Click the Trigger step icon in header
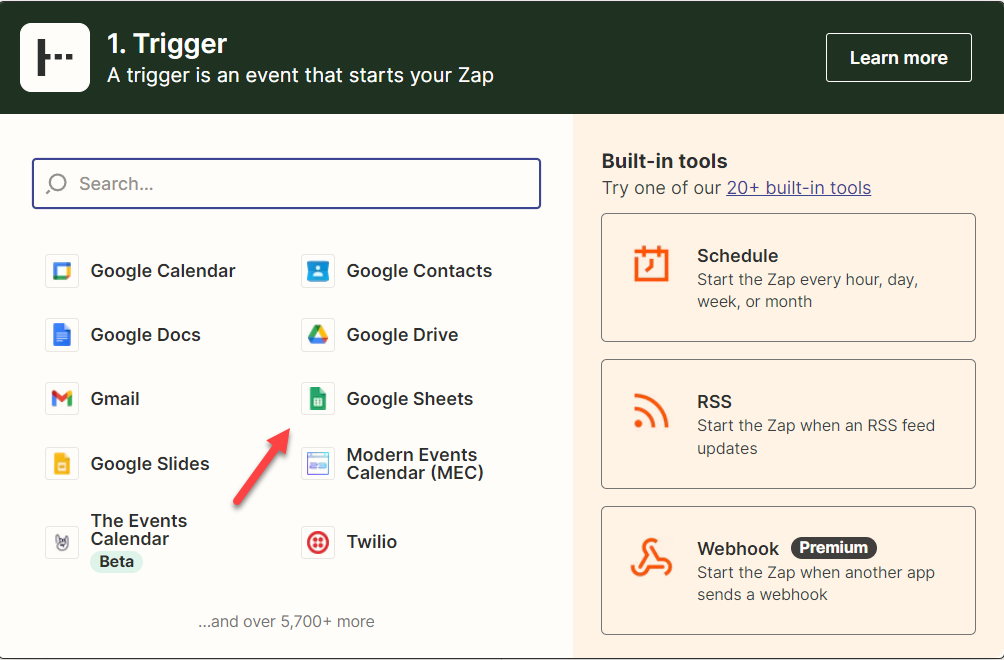Image resolution: width=1004 pixels, height=660 pixels. pyautogui.click(x=55, y=58)
